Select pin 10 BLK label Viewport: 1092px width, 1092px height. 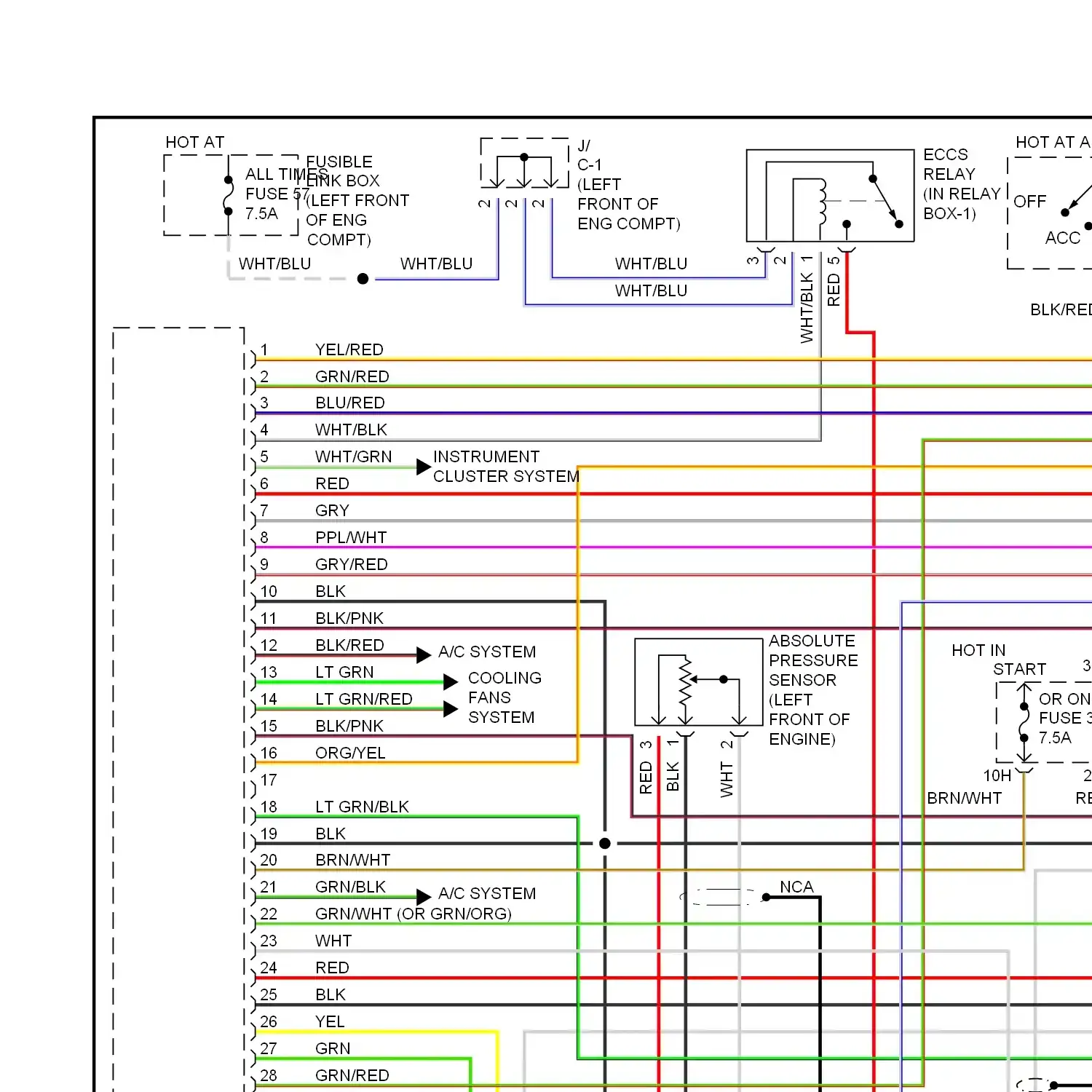click(331, 591)
